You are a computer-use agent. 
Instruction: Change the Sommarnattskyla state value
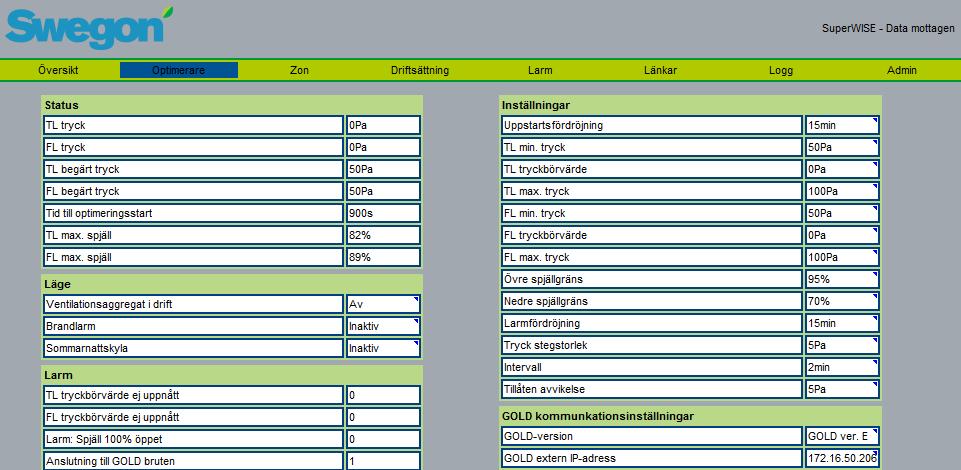tap(384, 348)
